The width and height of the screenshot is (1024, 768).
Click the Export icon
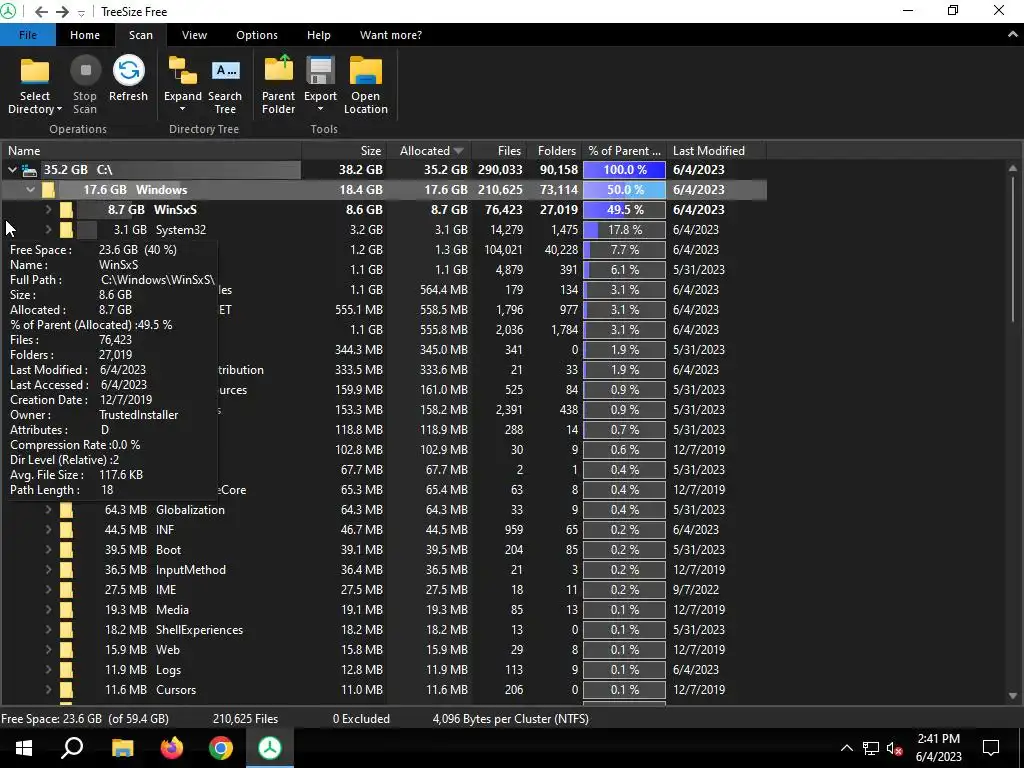tap(321, 71)
